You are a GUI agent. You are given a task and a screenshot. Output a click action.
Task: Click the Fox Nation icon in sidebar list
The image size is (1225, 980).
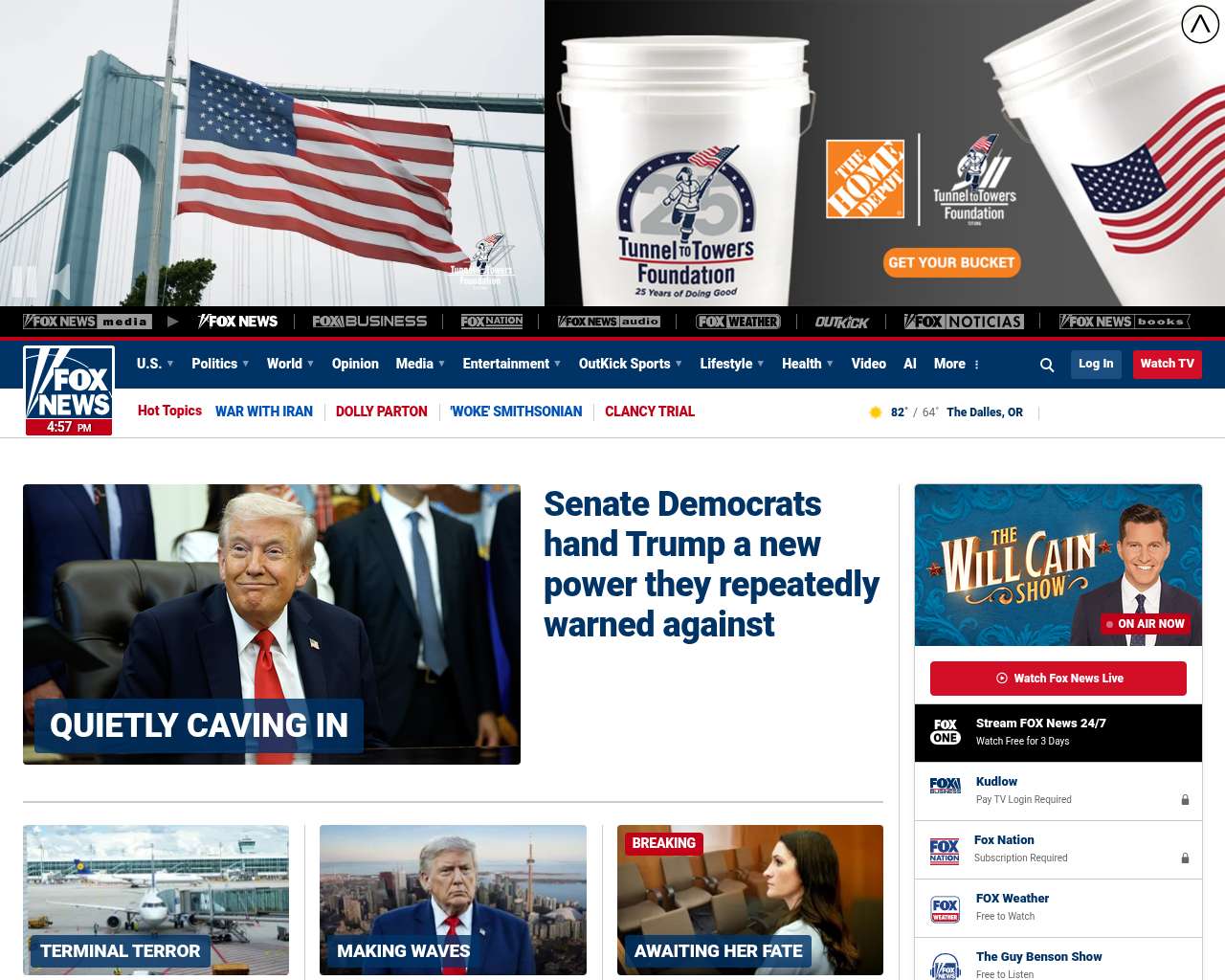click(x=945, y=851)
